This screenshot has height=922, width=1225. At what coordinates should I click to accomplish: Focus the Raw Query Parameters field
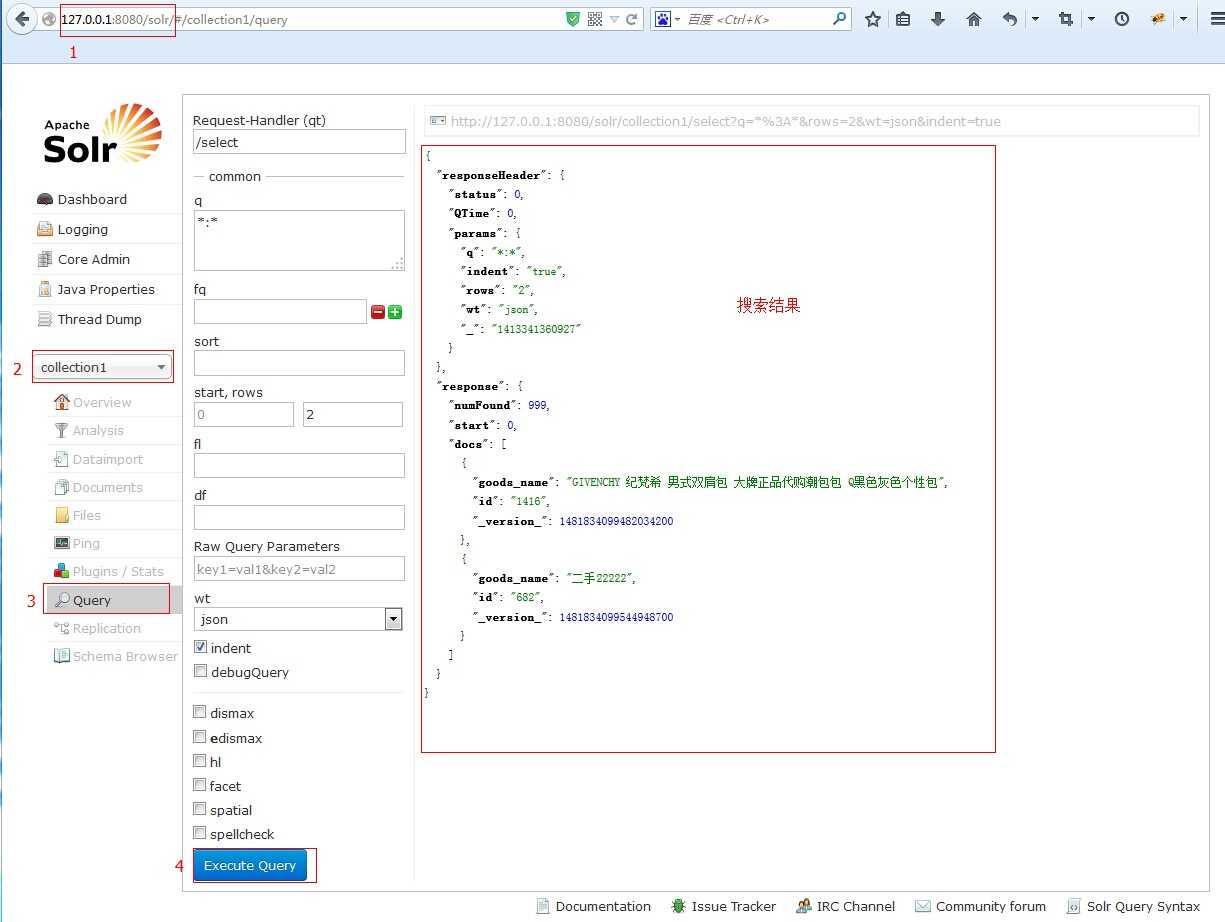point(299,569)
